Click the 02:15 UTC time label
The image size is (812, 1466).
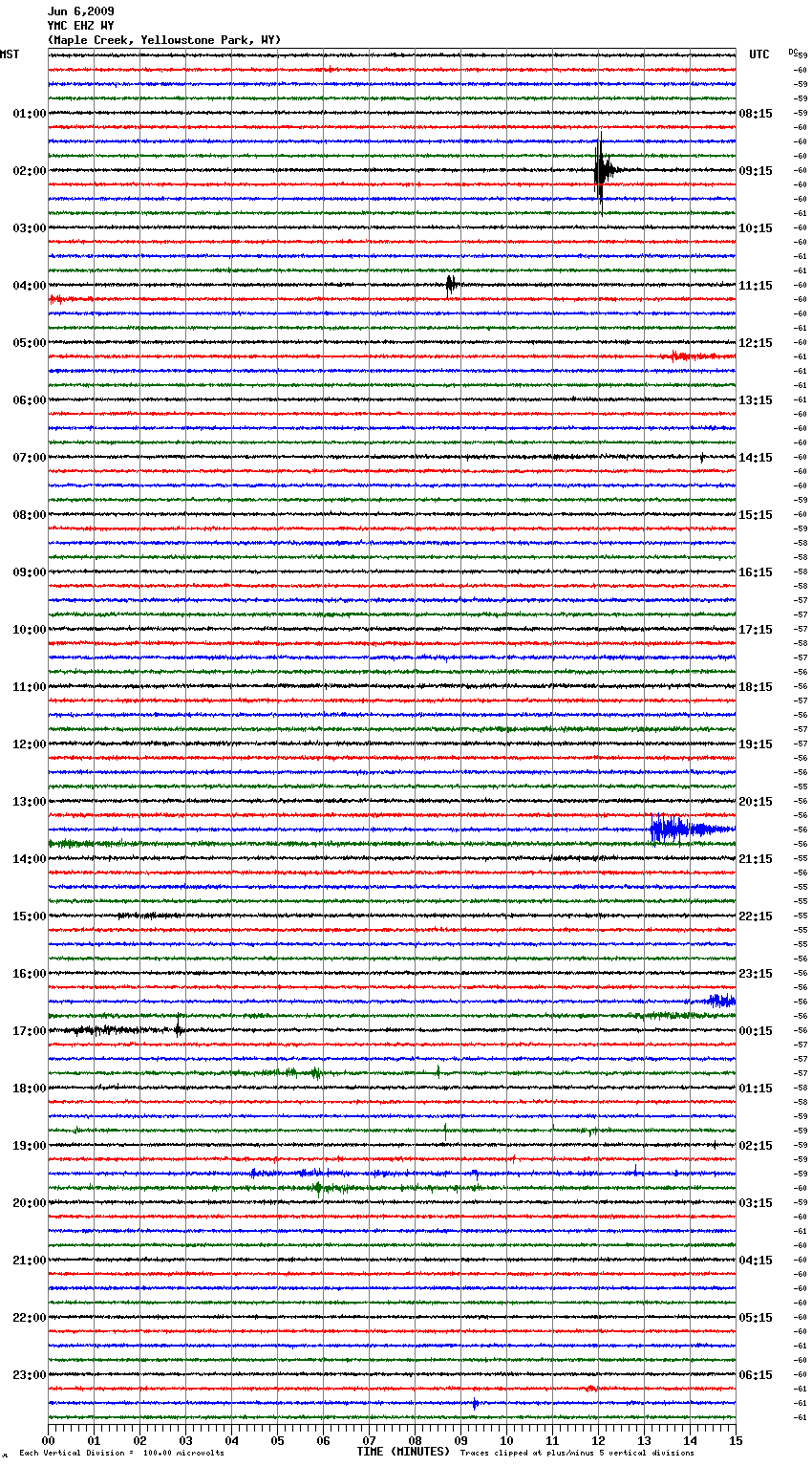(x=756, y=1146)
